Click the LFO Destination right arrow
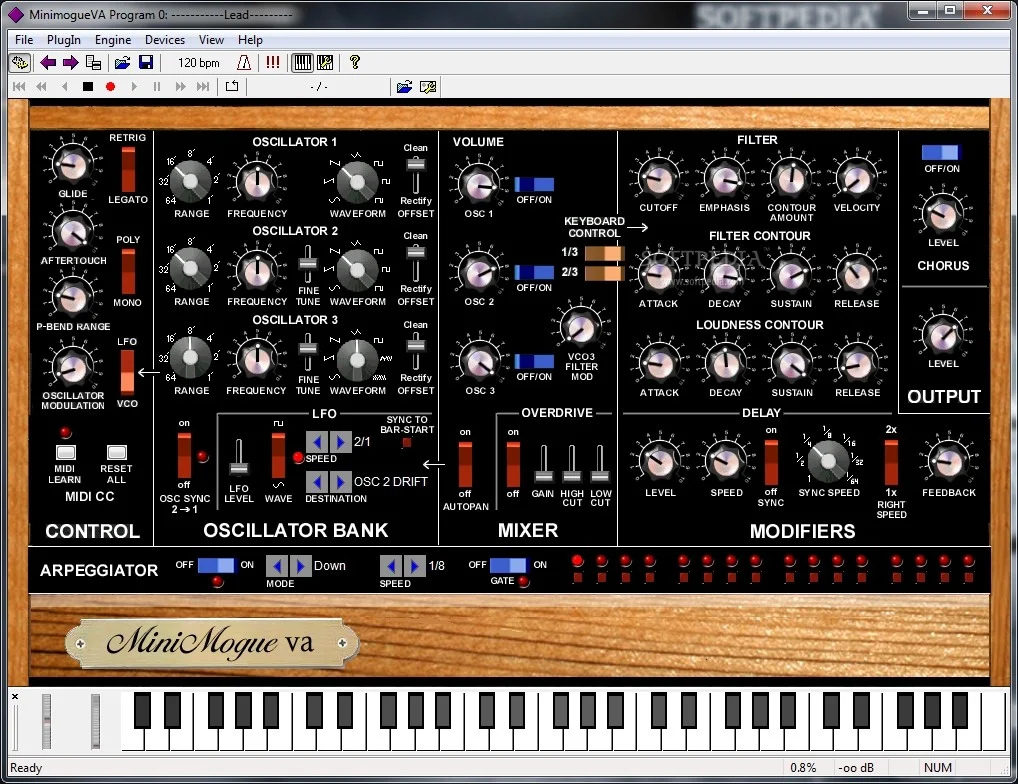 click(x=341, y=482)
